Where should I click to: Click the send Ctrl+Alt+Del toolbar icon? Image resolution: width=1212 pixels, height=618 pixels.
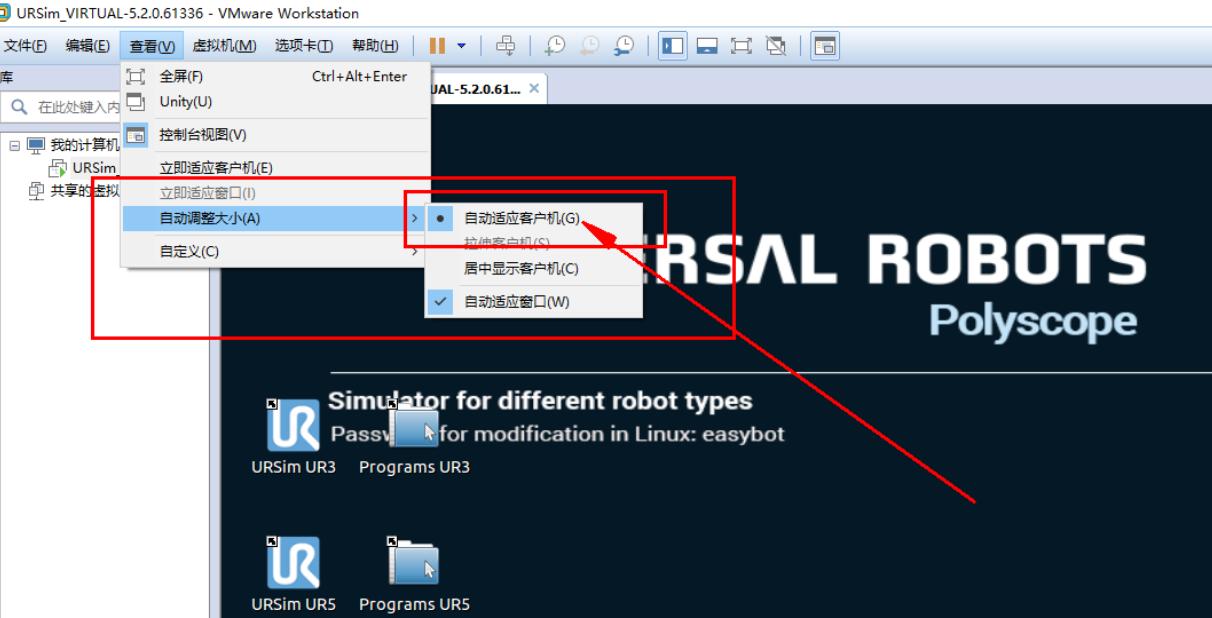(507, 46)
